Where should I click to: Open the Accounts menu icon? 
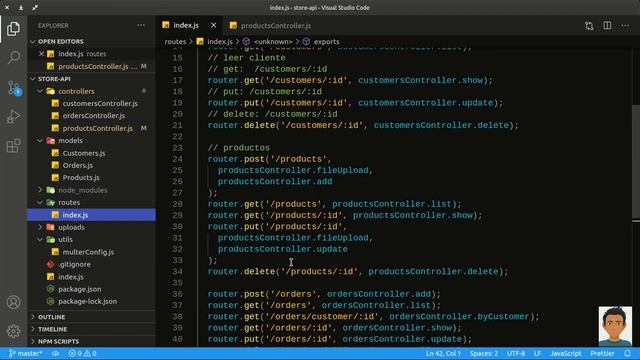pyautogui.click(x=13, y=302)
